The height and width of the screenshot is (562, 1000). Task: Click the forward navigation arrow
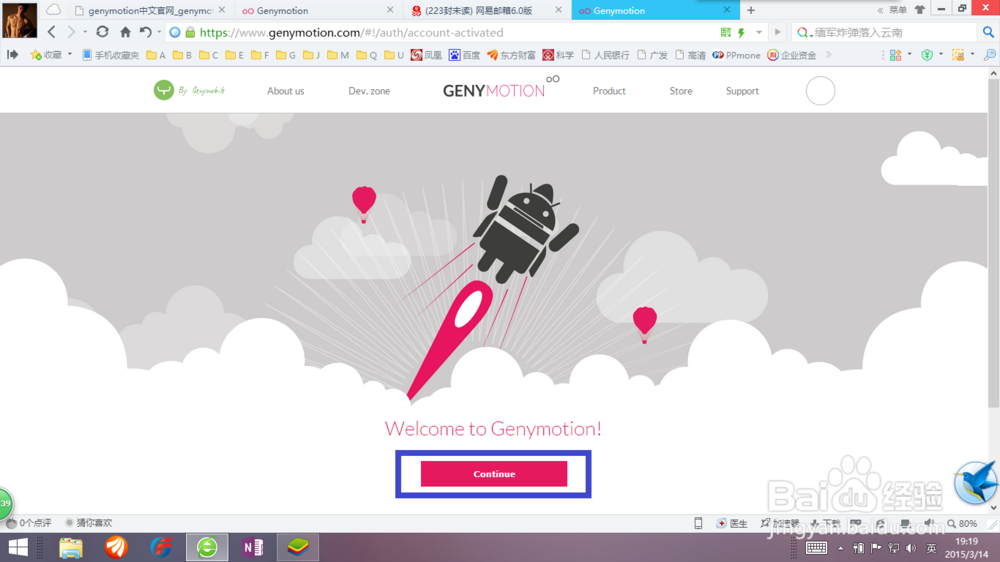(x=71, y=32)
